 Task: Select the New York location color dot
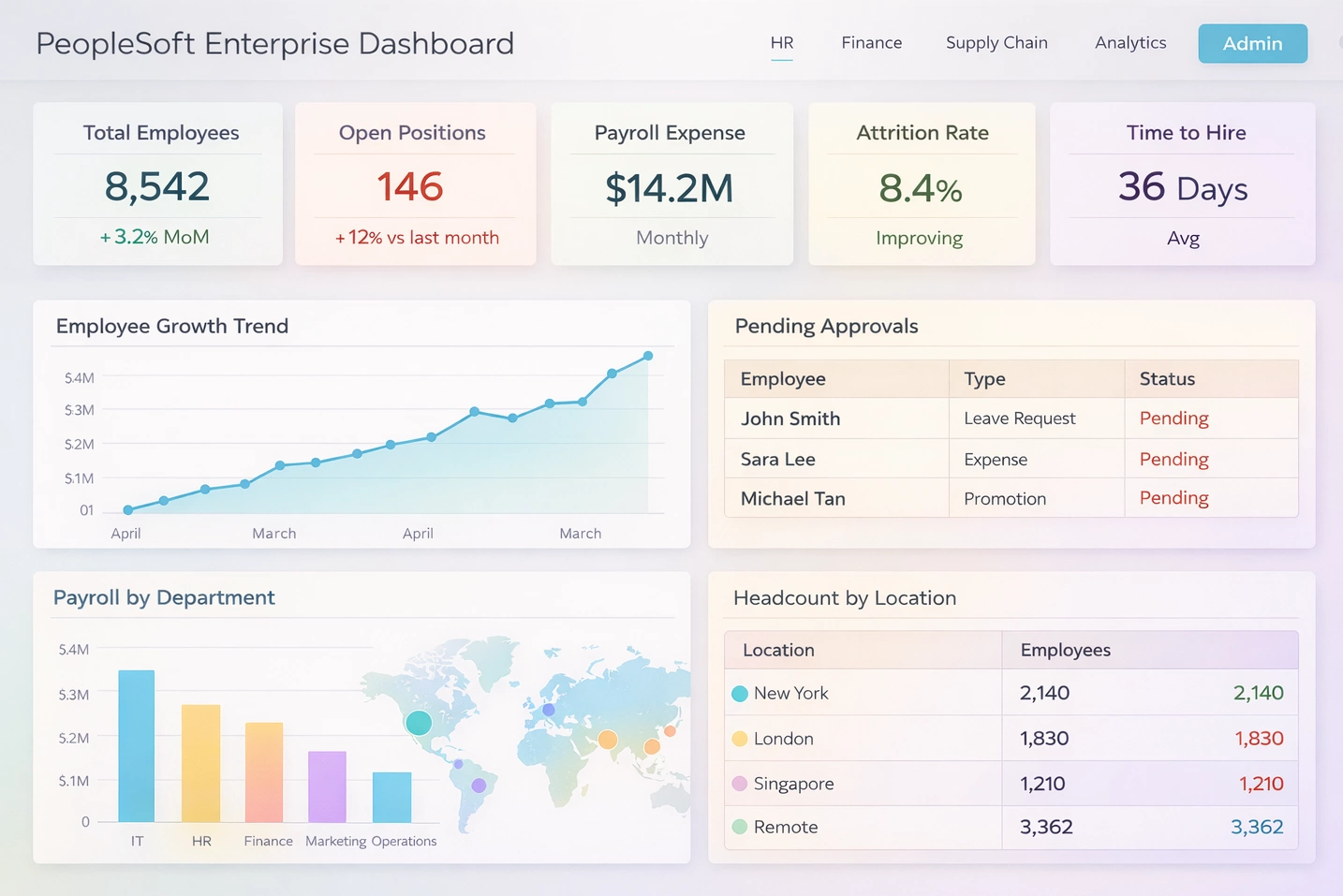[x=740, y=693]
